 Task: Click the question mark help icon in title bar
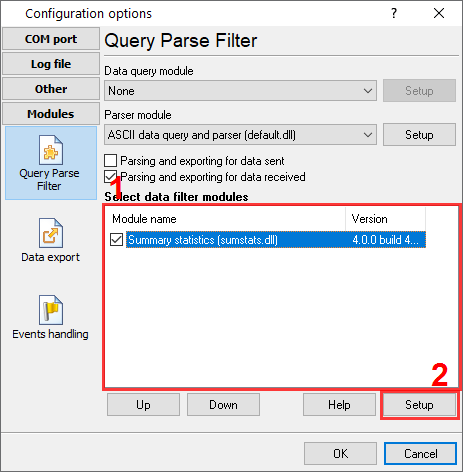pos(394,13)
